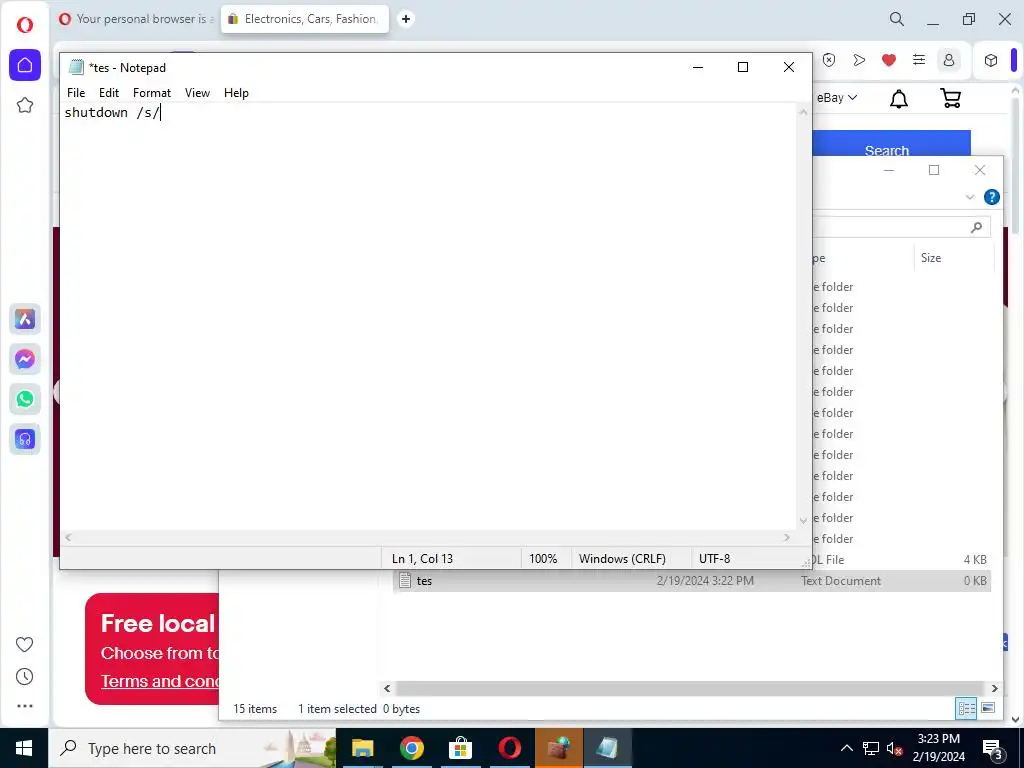Screen dimensions: 1024x768
Task: Open the Windows Start menu
Action: [24, 748]
